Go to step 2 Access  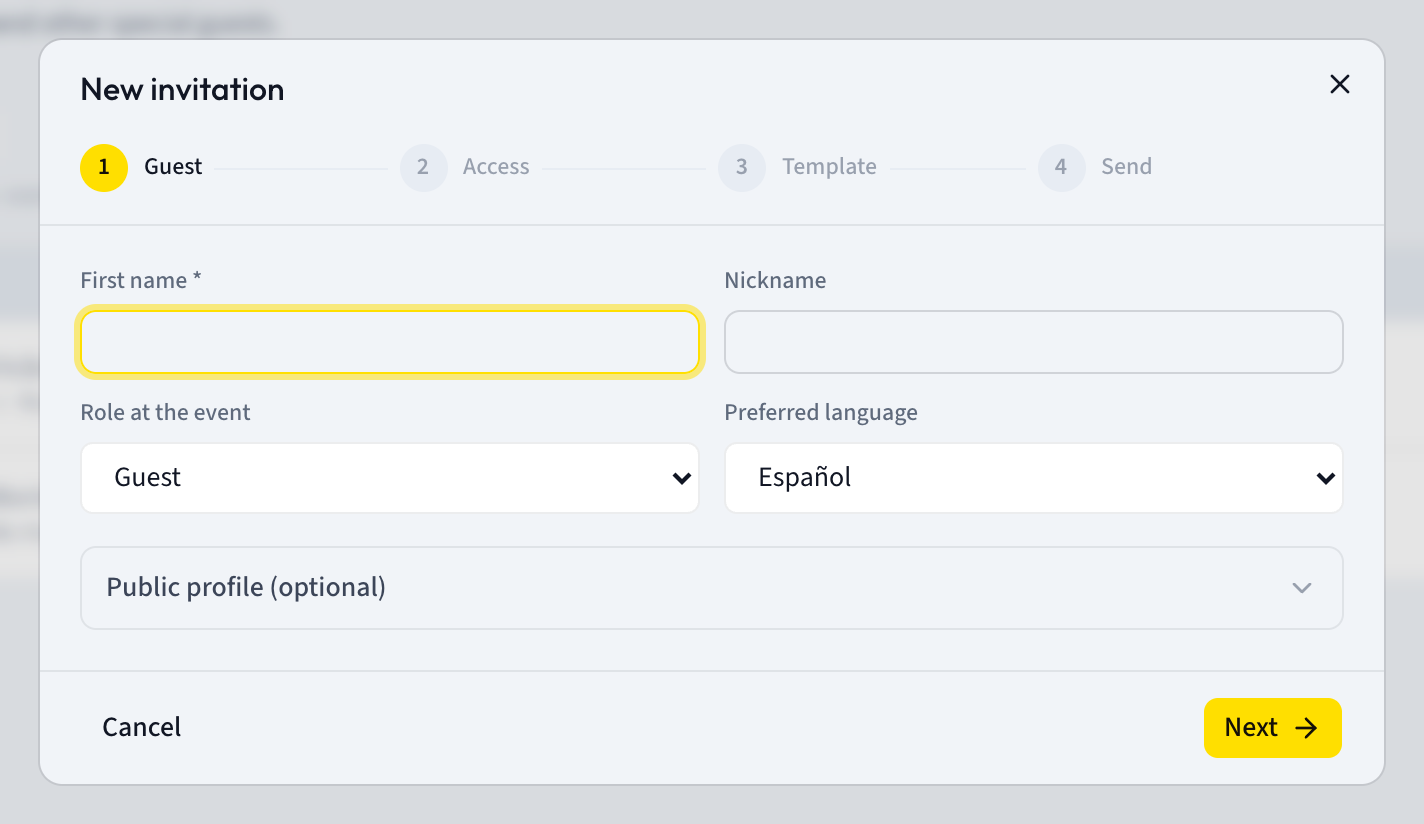(465, 167)
